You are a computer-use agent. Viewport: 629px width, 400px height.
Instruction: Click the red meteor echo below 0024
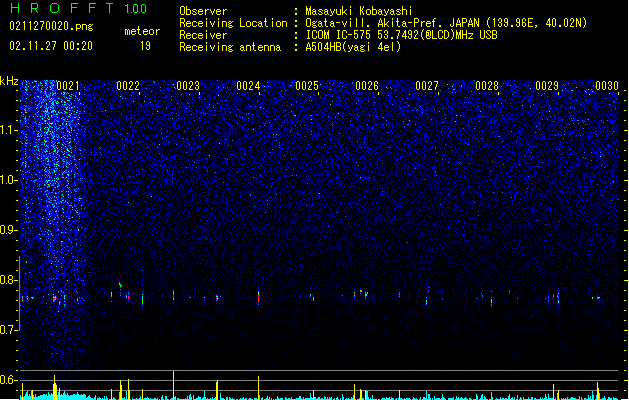(258, 297)
